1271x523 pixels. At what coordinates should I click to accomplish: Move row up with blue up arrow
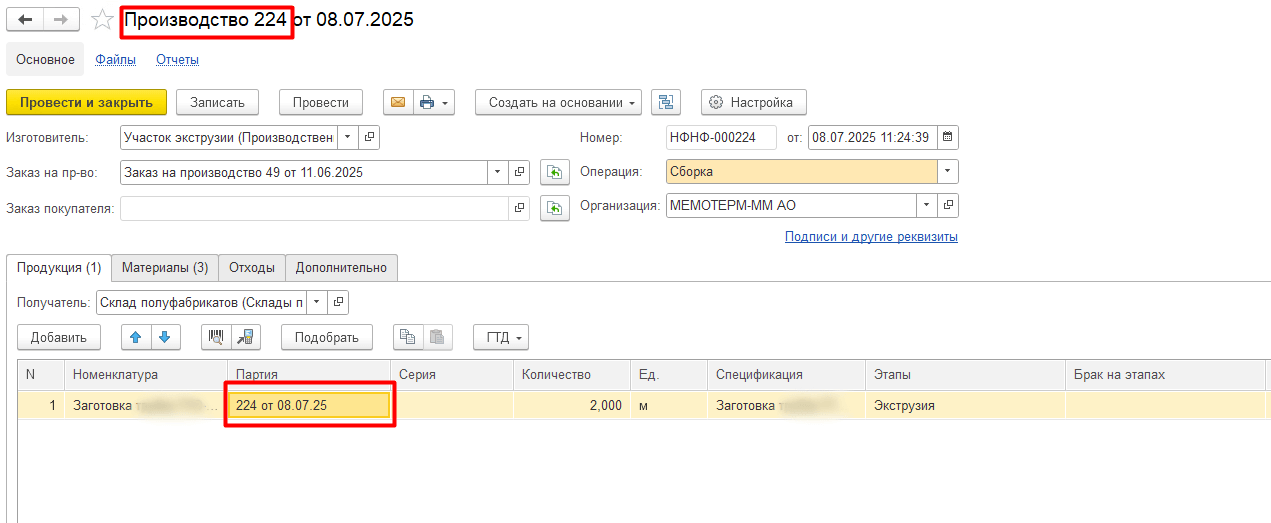(x=136, y=337)
